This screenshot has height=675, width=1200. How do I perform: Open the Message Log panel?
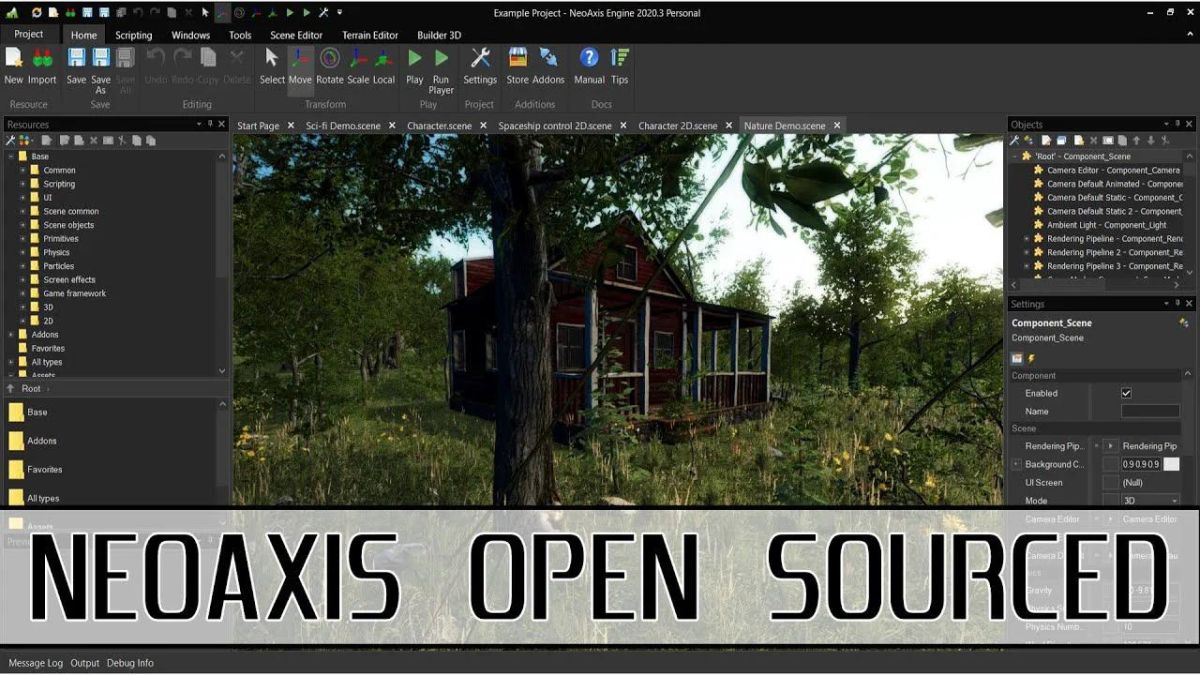coord(35,663)
